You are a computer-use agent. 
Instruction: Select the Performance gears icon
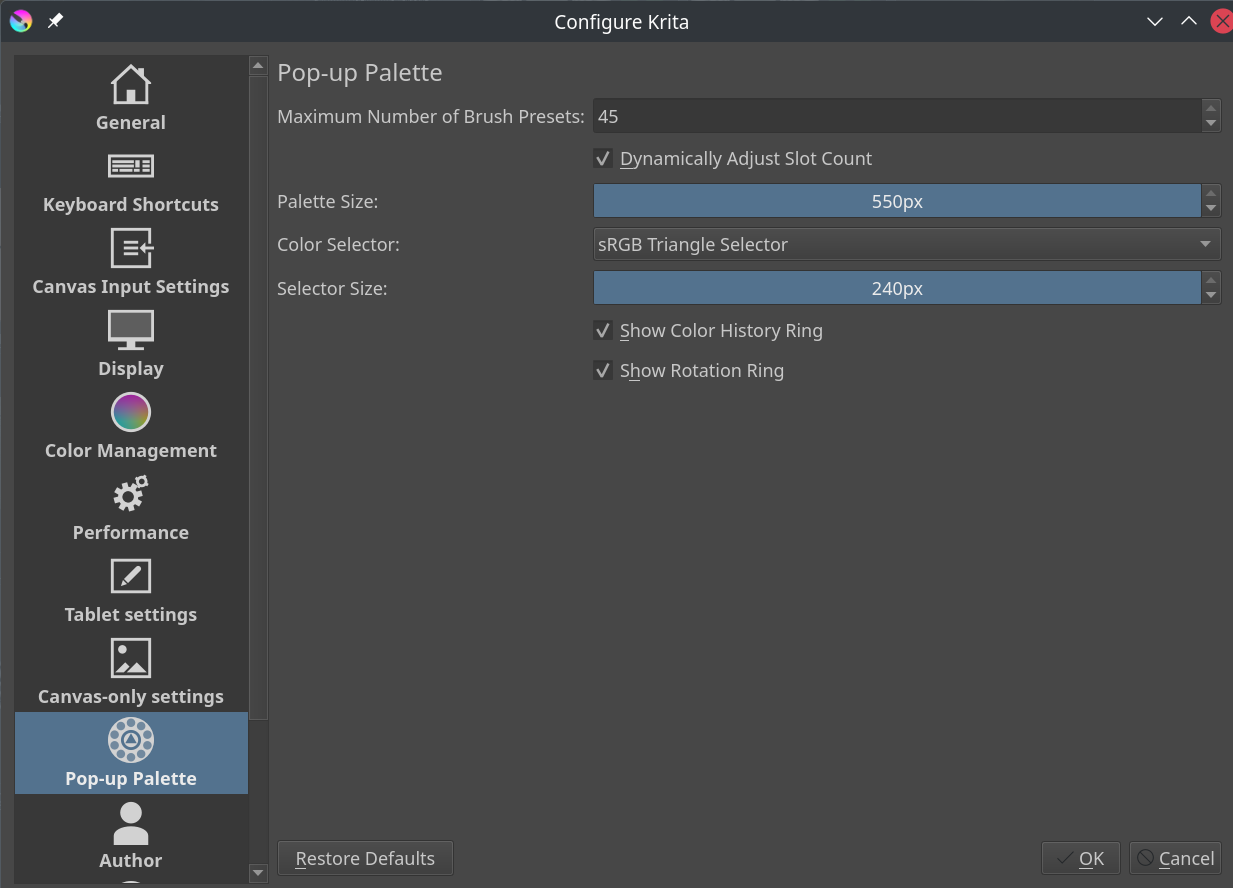(131, 494)
